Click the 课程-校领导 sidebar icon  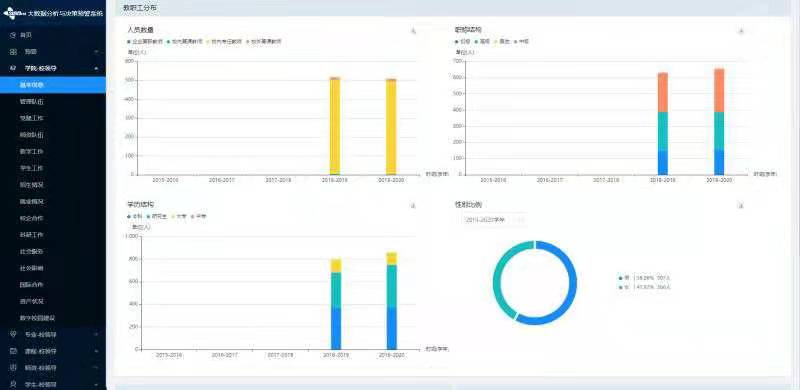[13, 351]
